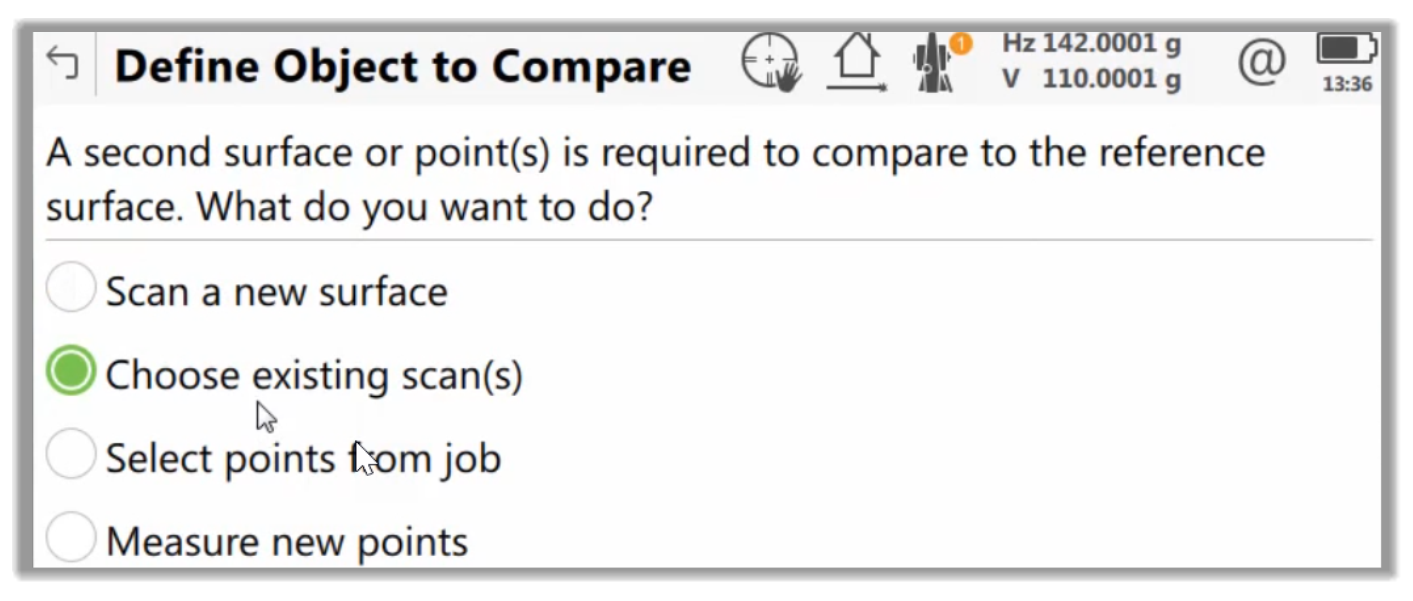The width and height of the screenshot is (1413, 601).
Task: Tap the Hz 142.0001 g angle reading
Action: (1092, 44)
